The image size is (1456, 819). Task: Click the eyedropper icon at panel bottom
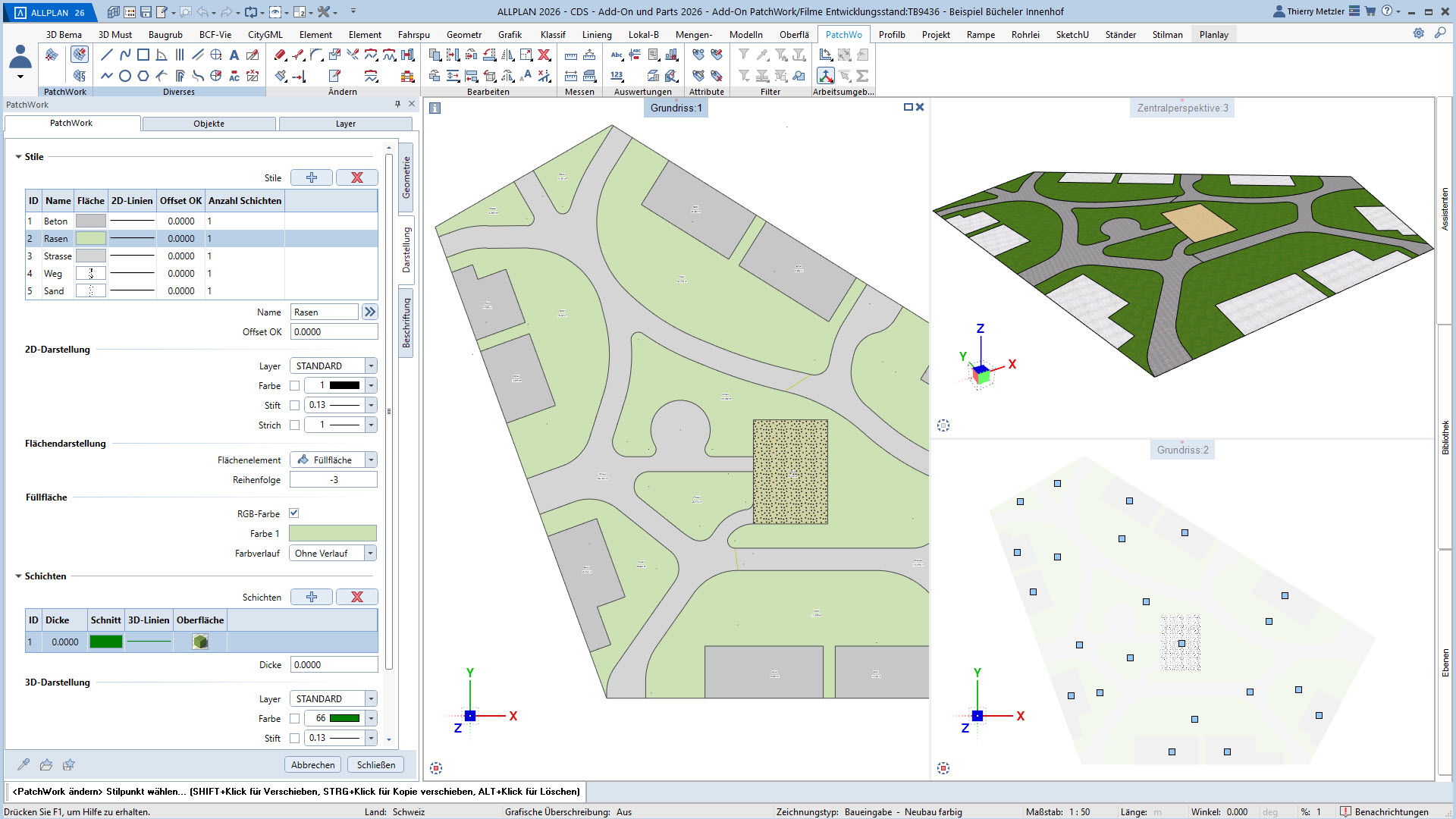click(x=24, y=764)
